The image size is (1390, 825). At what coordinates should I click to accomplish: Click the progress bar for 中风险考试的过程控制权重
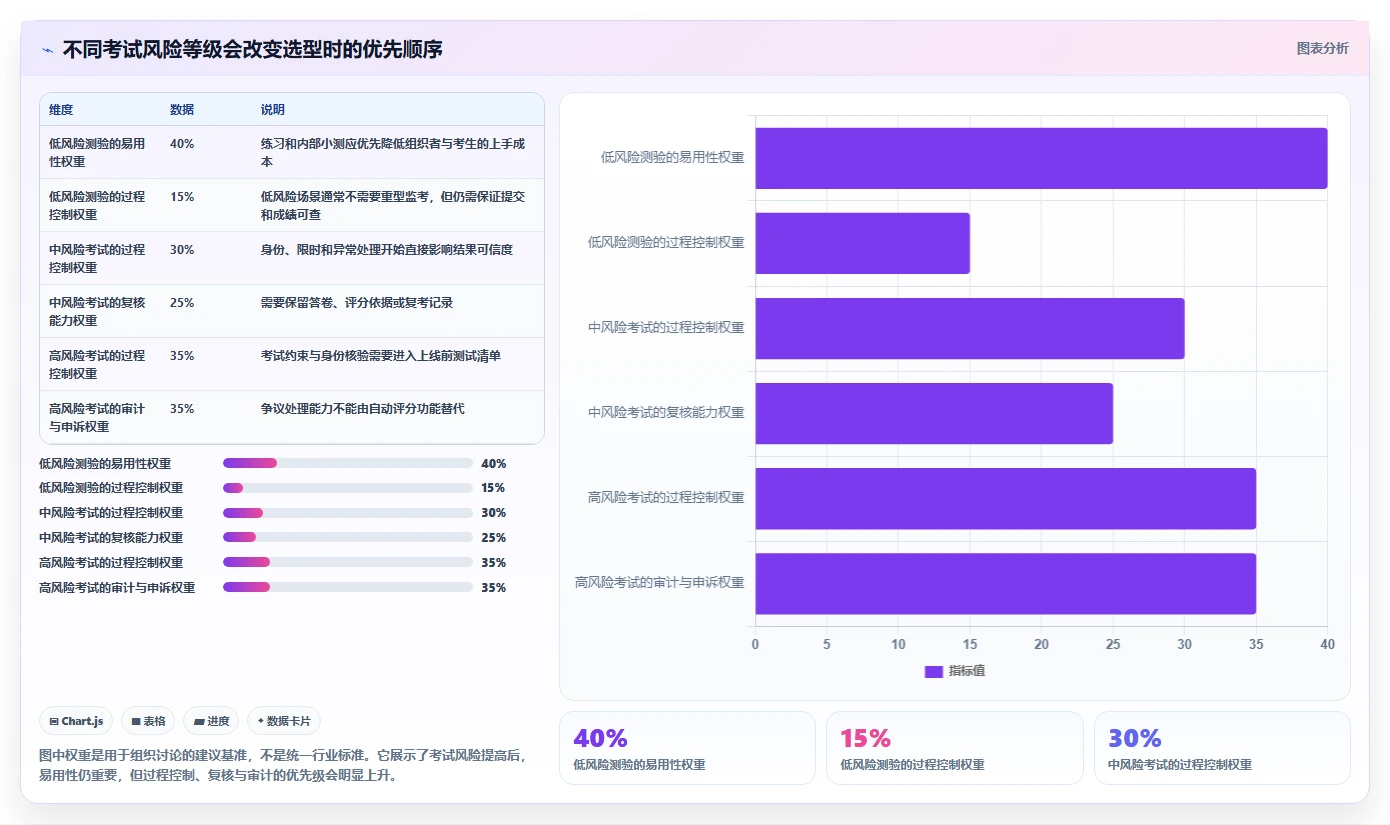(347, 513)
